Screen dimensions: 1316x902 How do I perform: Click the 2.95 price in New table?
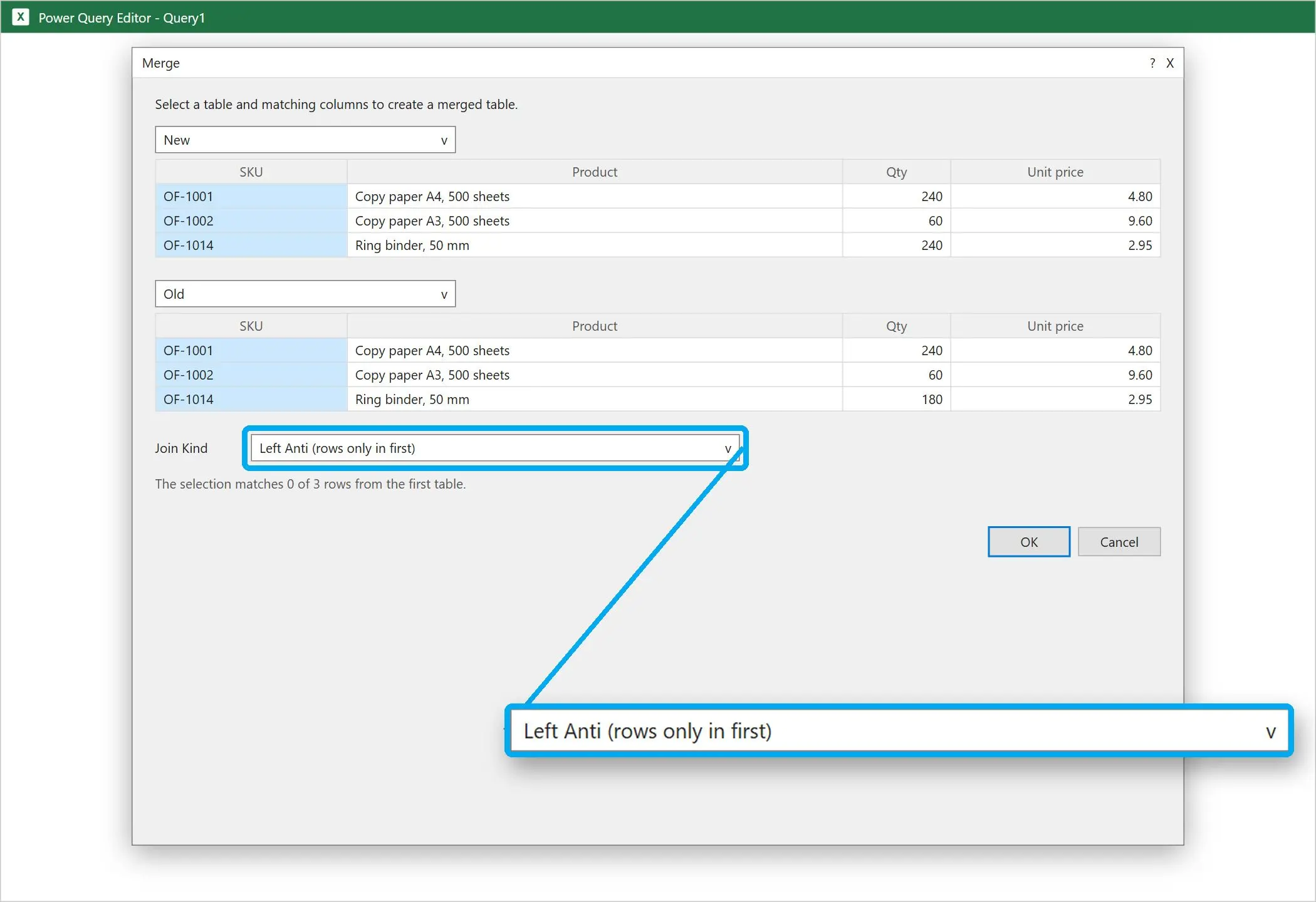click(1055, 245)
